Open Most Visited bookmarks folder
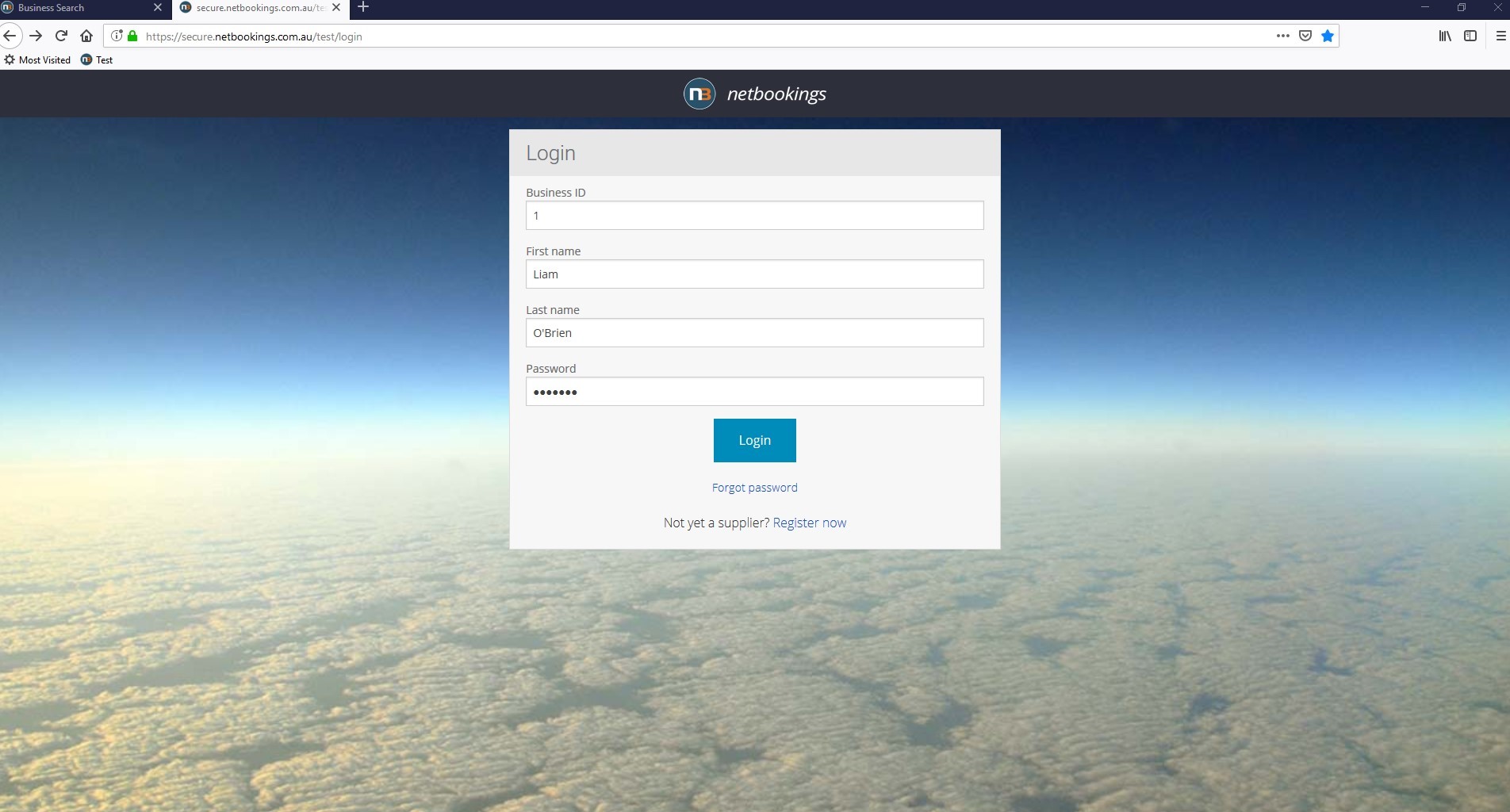 pyautogui.click(x=37, y=59)
